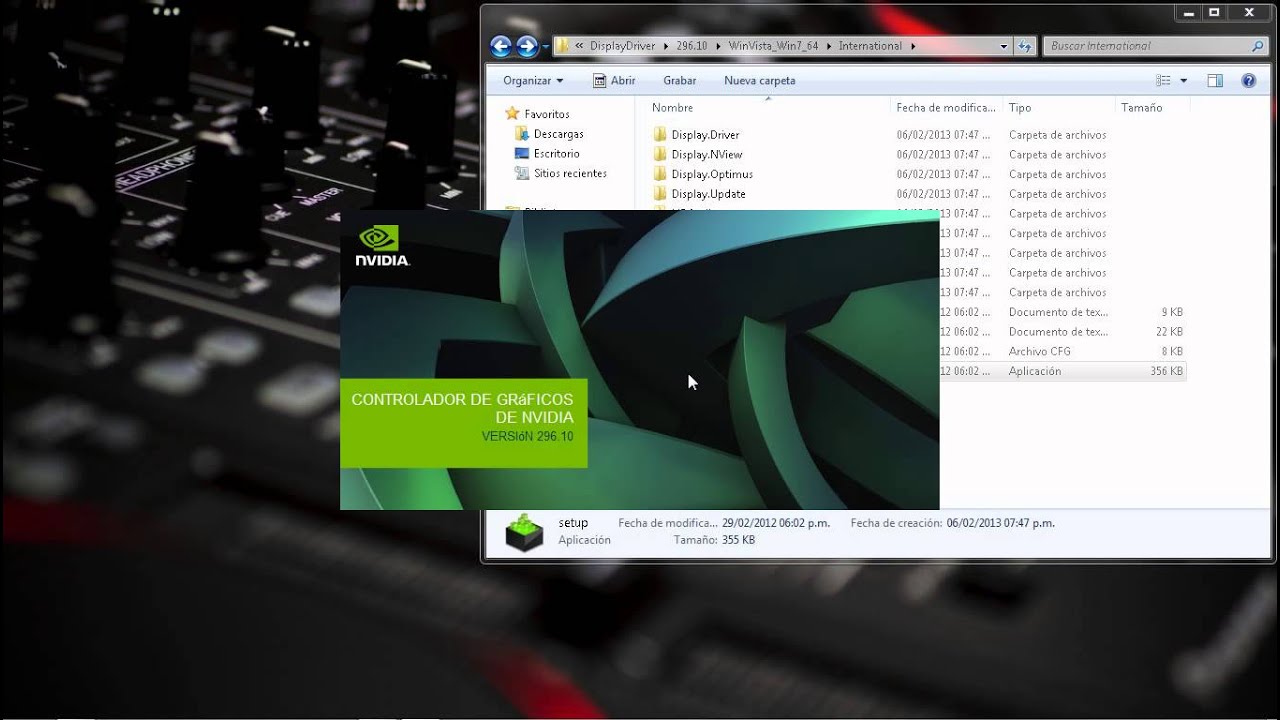Sort by the Nombre column header
Viewport: 1280px width, 720px height.
coord(672,108)
